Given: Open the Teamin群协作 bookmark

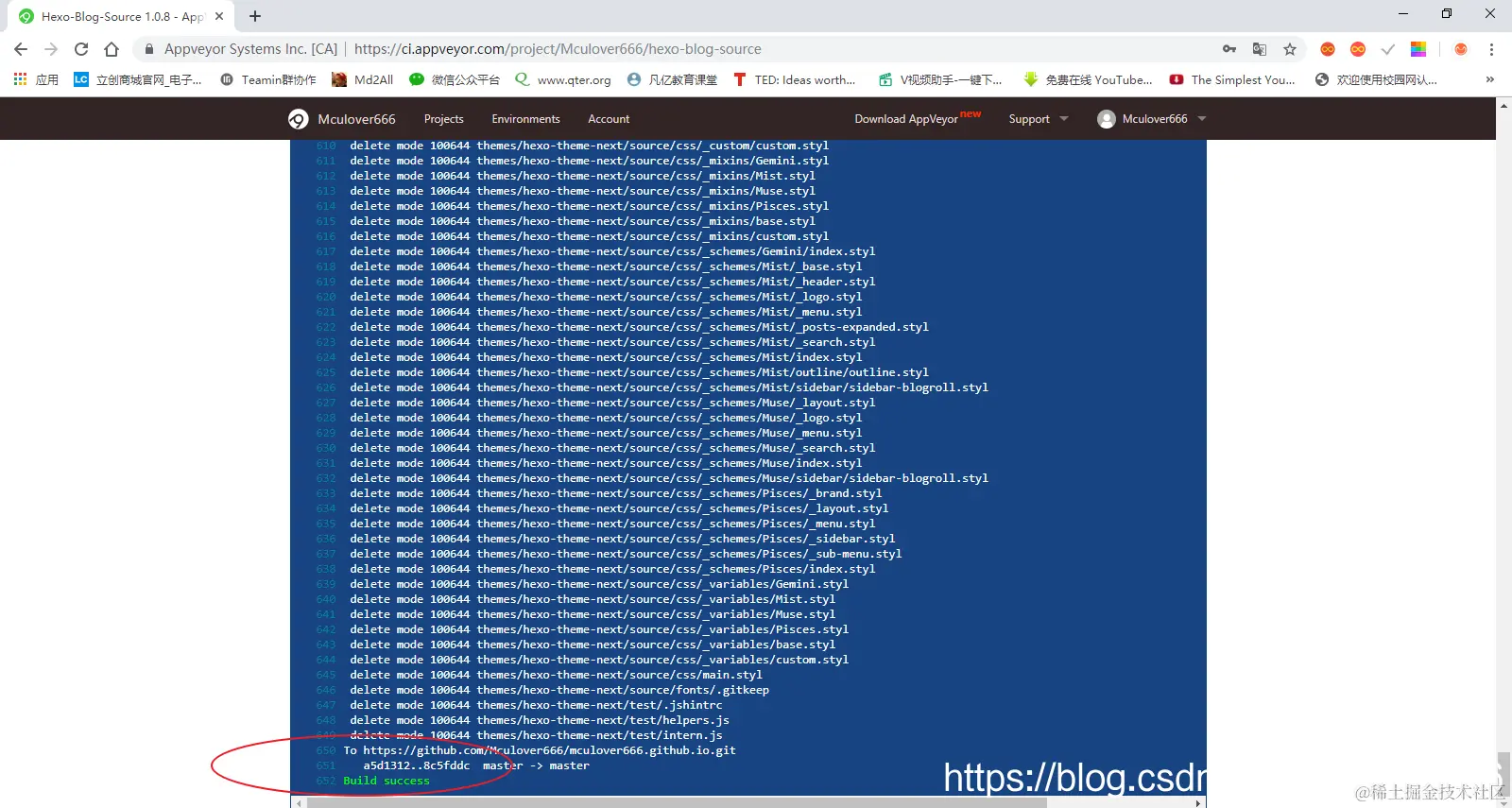Looking at the screenshot, I should click(x=268, y=79).
